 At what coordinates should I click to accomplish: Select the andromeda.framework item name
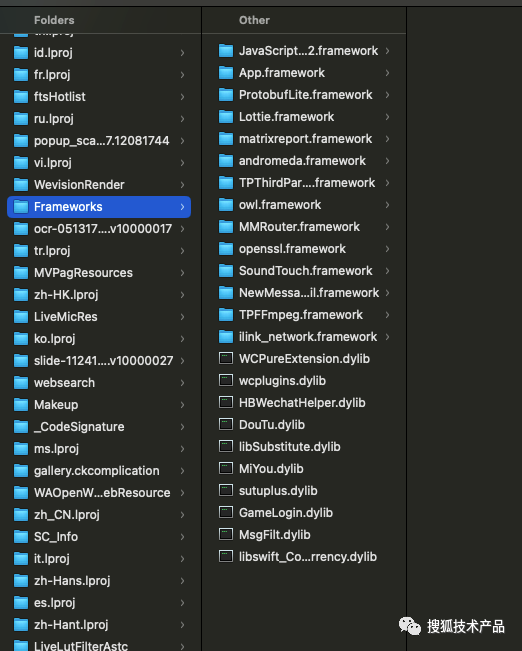302,161
